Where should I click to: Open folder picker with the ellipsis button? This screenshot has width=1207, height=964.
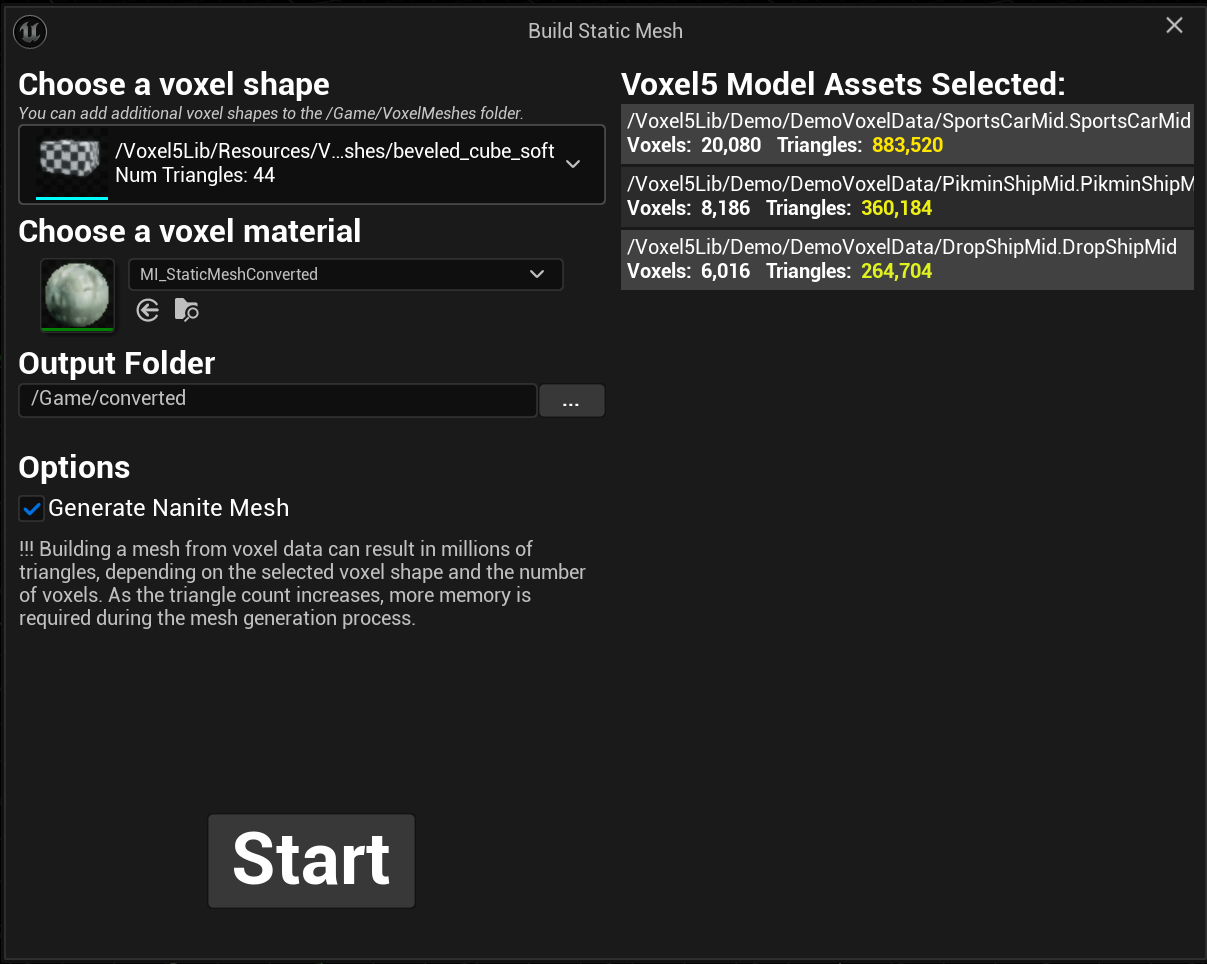click(x=572, y=401)
